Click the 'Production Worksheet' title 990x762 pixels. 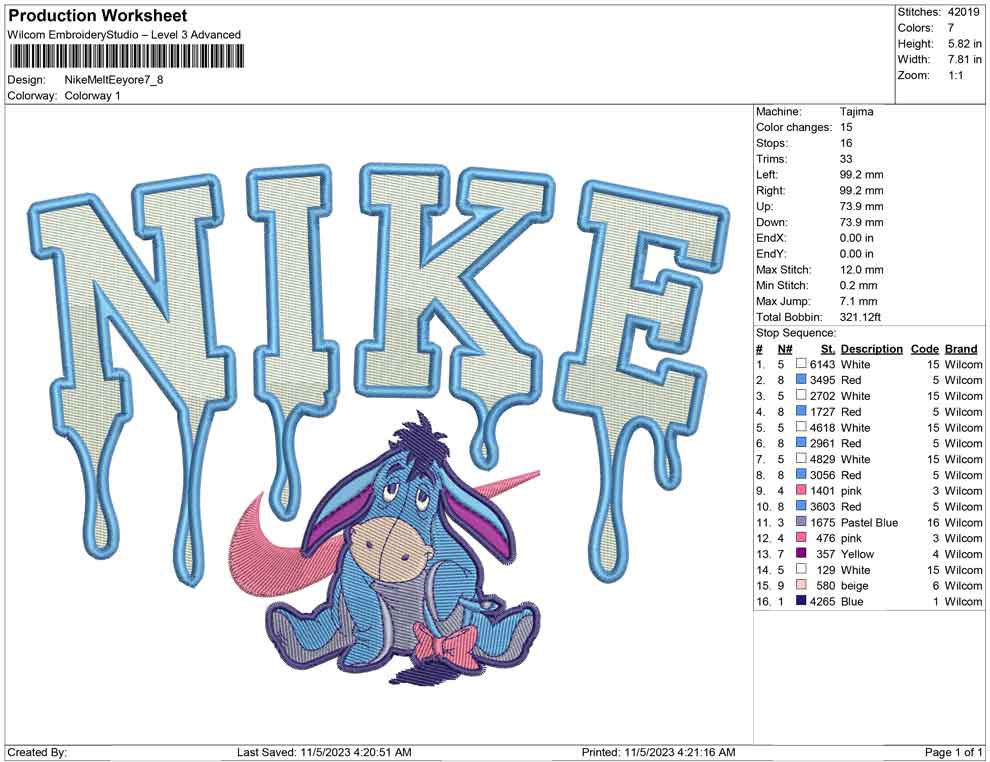tap(98, 16)
